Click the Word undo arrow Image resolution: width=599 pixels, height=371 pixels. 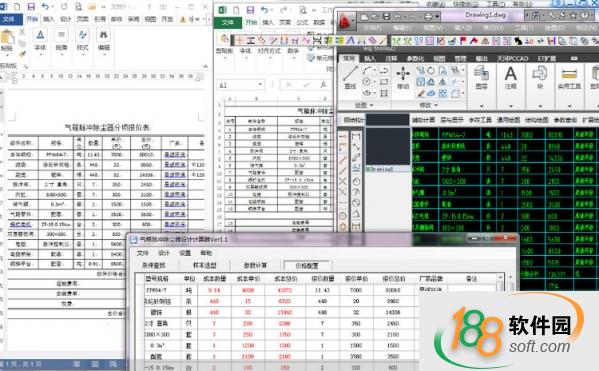coord(45,6)
